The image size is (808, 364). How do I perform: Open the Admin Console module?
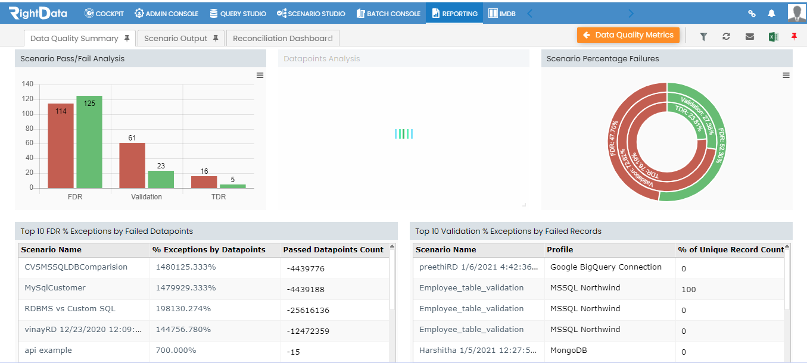coord(166,13)
